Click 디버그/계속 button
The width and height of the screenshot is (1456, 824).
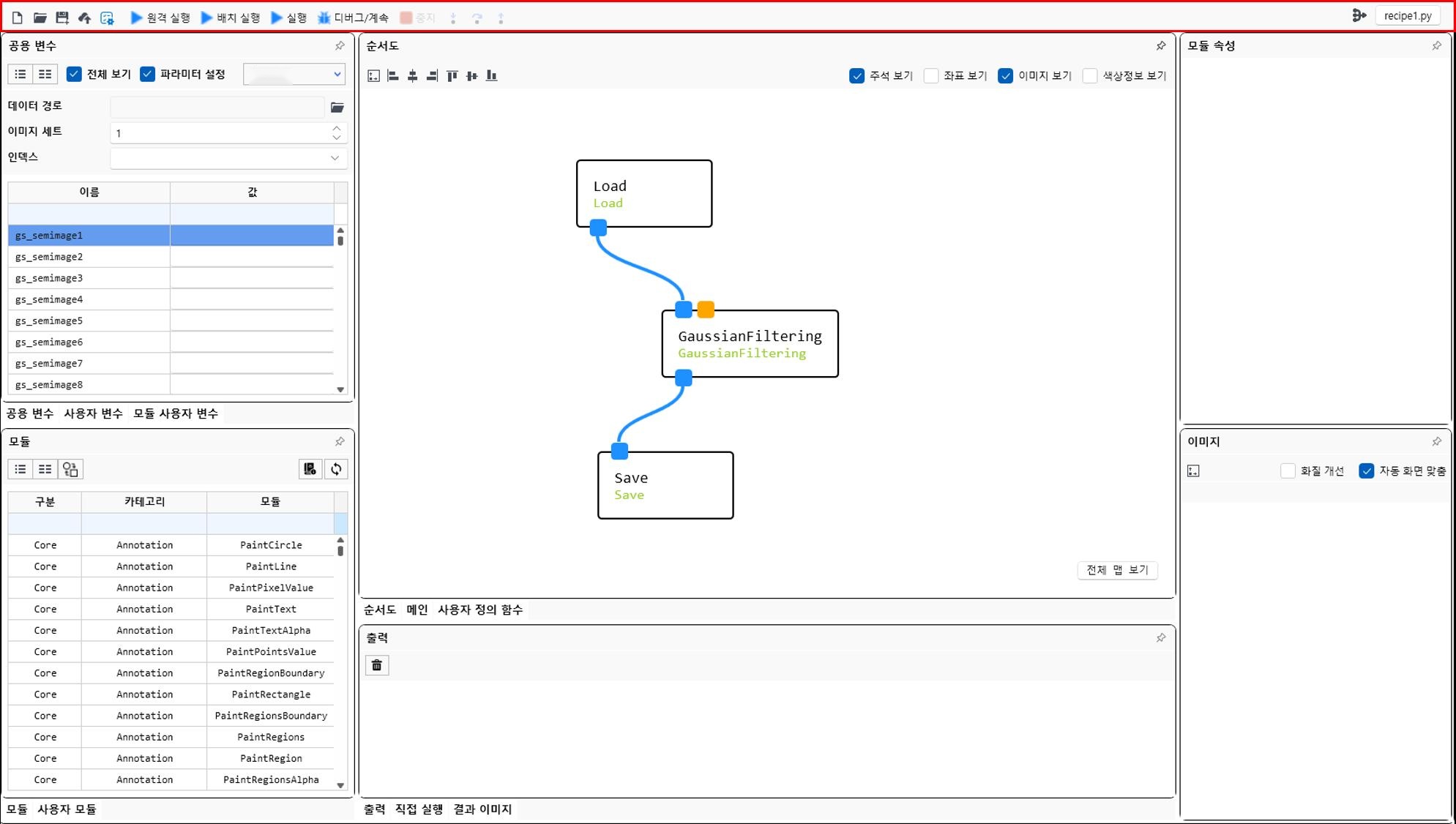[354, 18]
